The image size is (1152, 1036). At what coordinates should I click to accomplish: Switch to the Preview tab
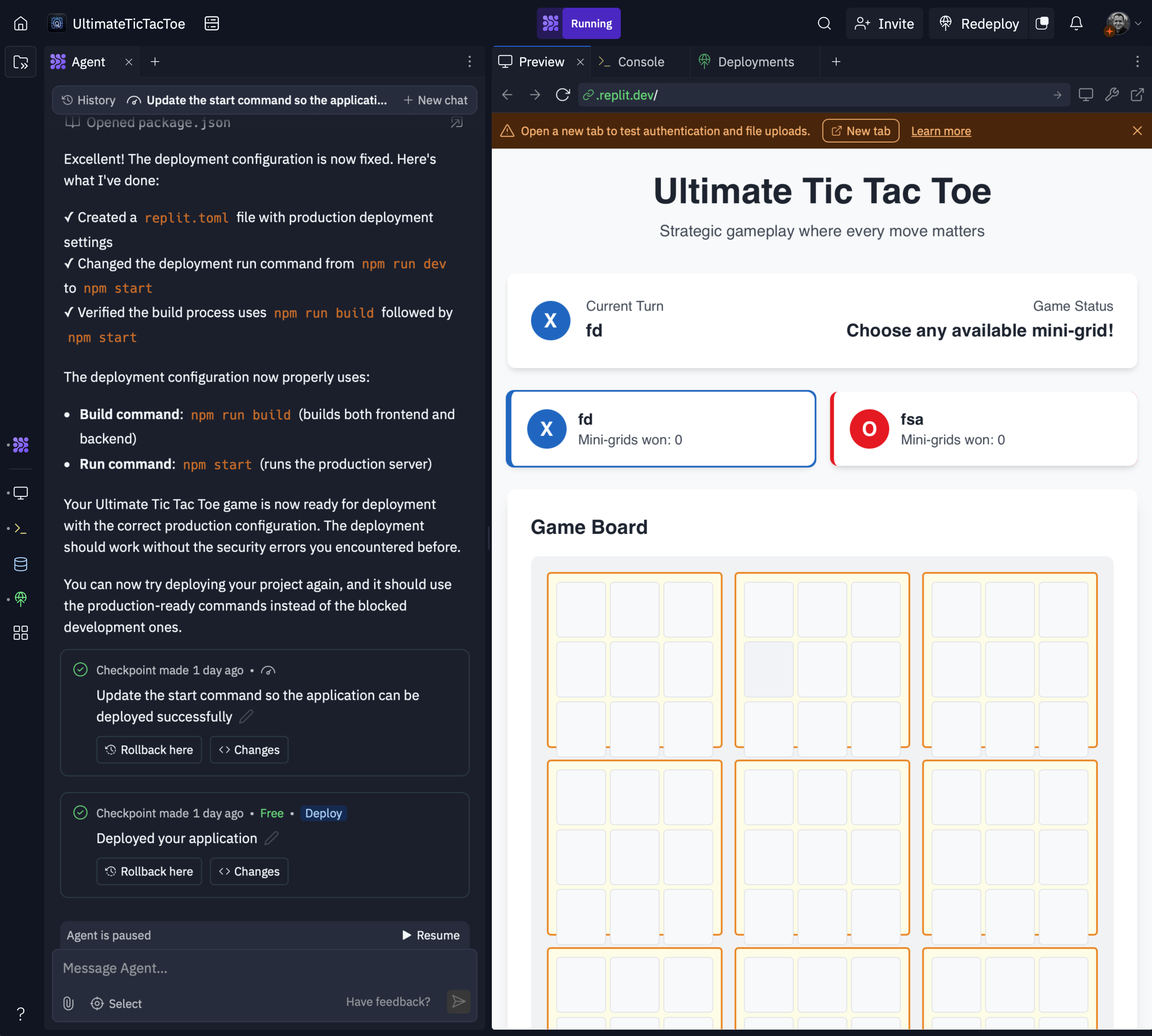tap(541, 62)
